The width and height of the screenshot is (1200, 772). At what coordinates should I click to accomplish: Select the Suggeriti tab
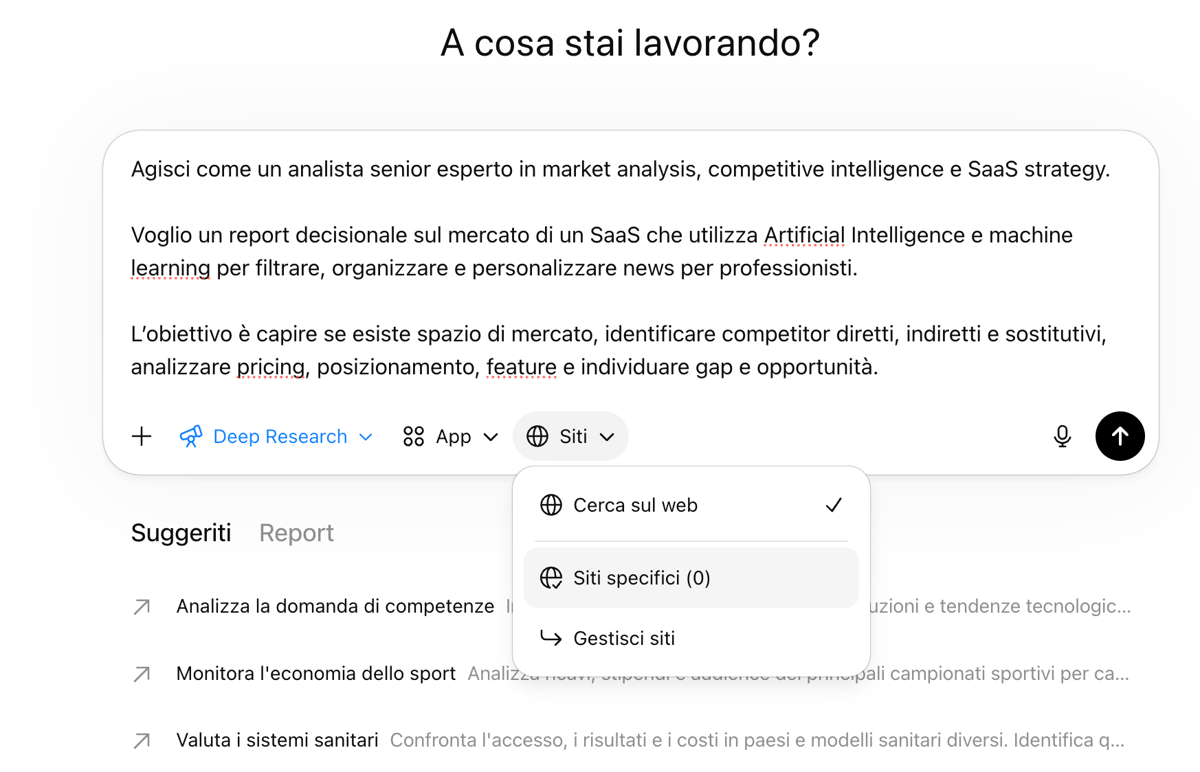181,533
